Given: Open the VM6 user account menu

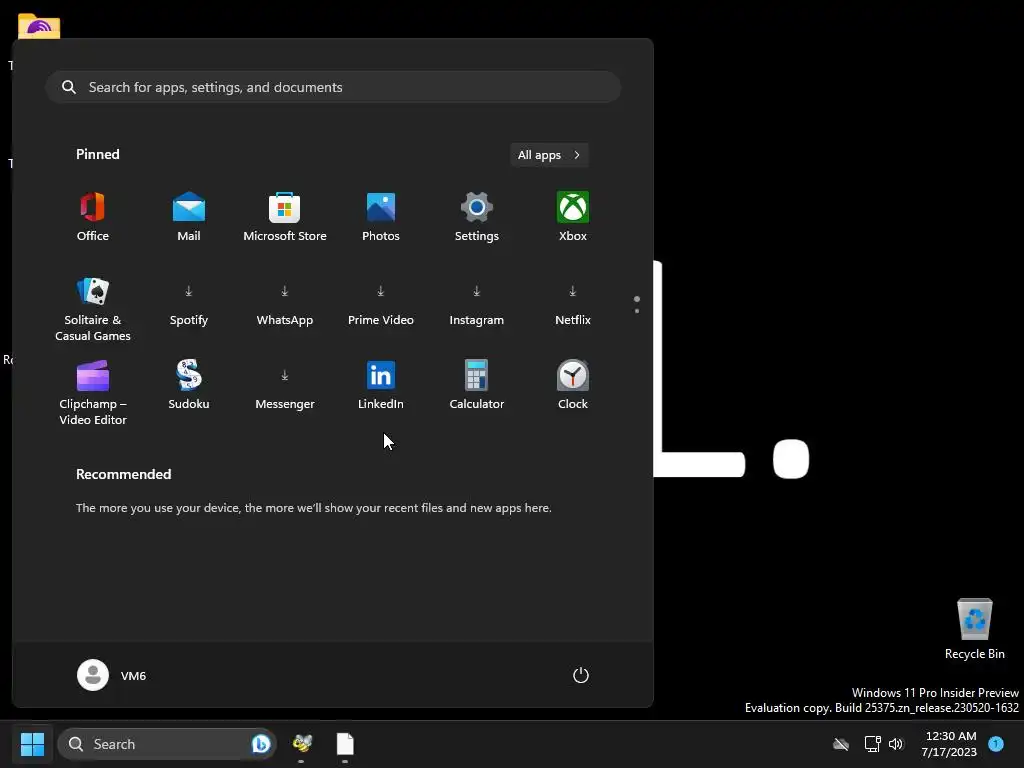Looking at the screenshot, I should pyautogui.click(x=112, y=675).
